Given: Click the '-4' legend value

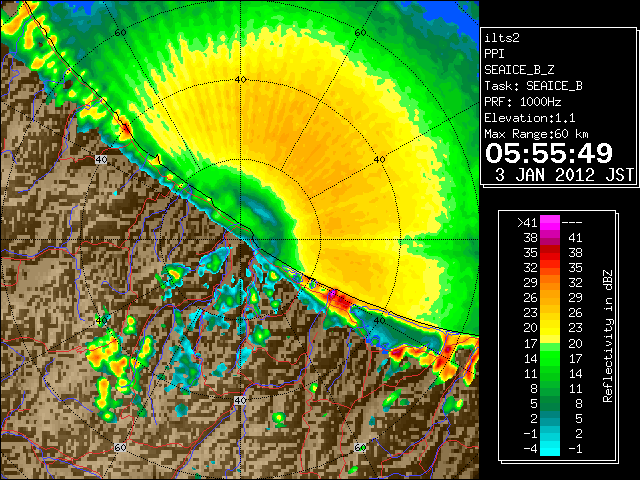Looking at the screenshot, I should [x=530, y=449].
